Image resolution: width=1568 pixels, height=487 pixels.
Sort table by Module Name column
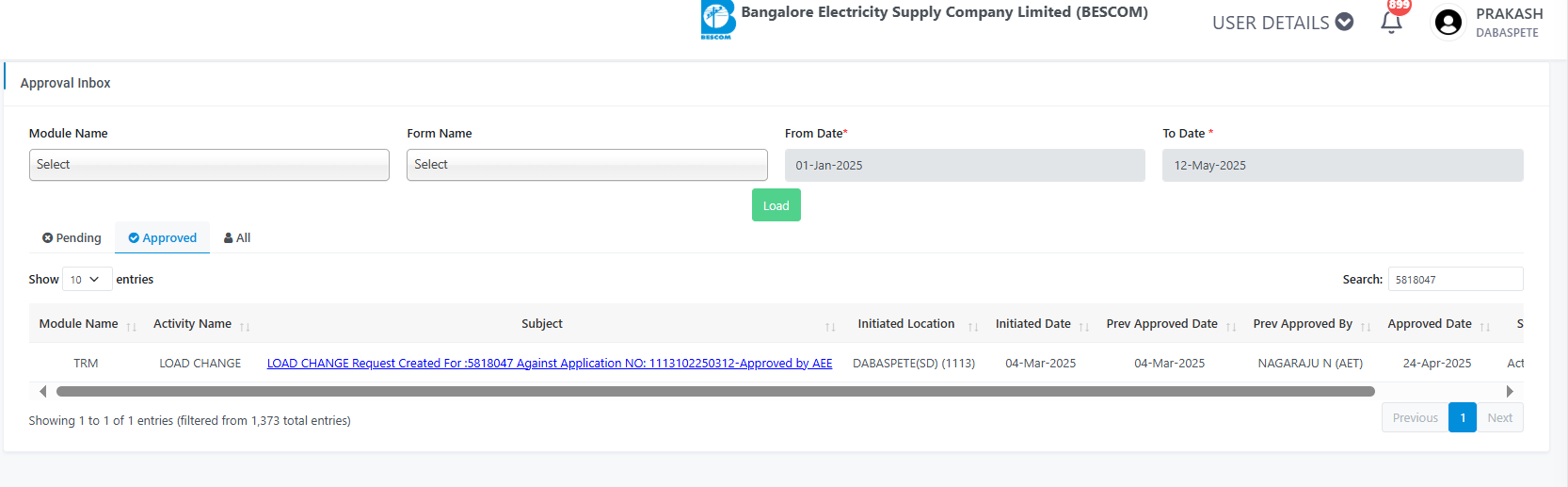(x=79, y=324)
